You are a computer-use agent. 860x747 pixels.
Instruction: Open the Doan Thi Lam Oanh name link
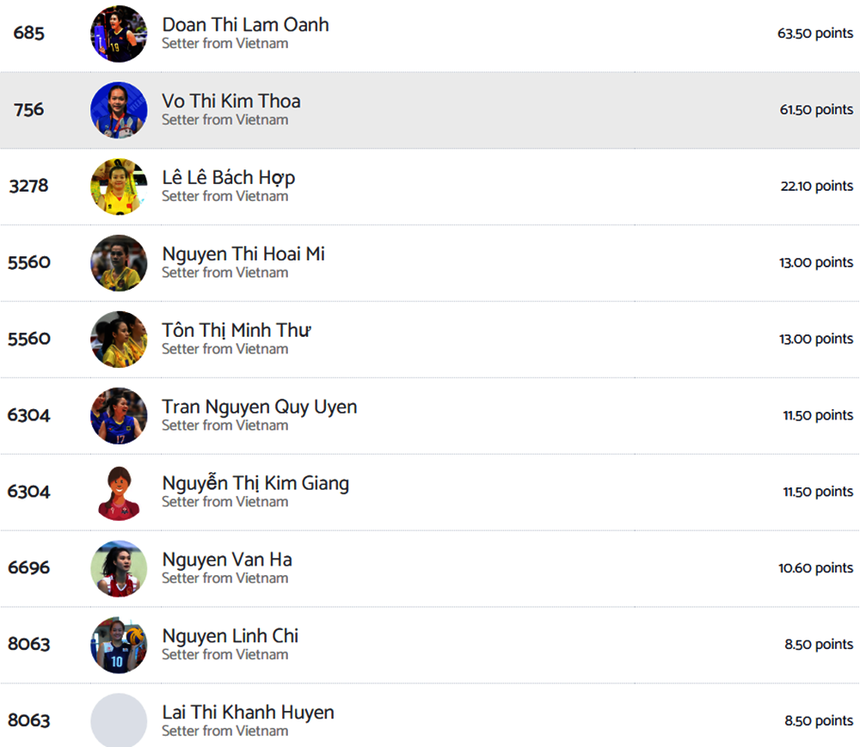(x=245, y=25)
